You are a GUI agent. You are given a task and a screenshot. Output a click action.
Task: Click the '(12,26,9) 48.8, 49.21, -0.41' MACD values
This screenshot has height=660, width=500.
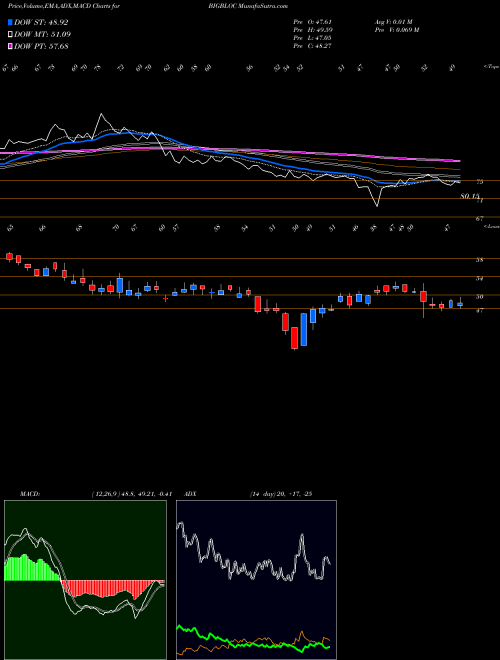pos(132,494)
